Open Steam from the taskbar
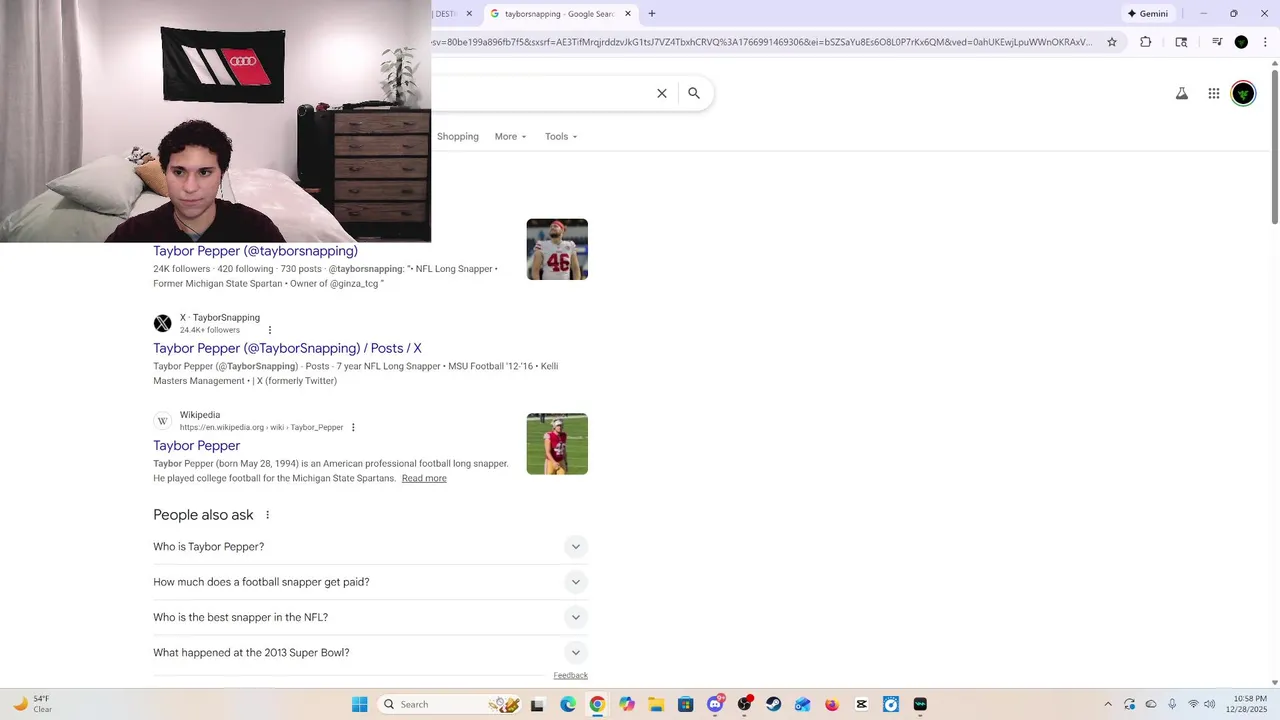This screenshot has height=720, width=1280. pos(773,704)
